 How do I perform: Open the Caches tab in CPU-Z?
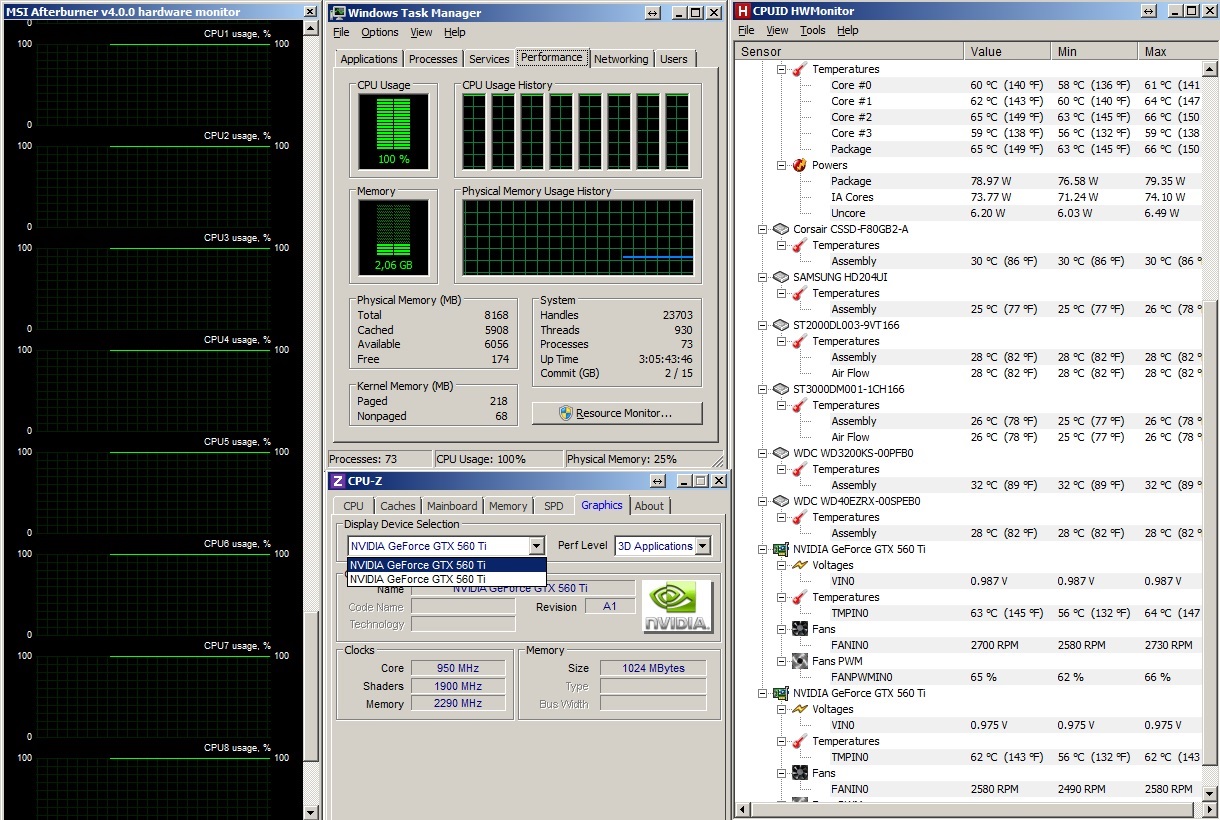pos(398,506)
